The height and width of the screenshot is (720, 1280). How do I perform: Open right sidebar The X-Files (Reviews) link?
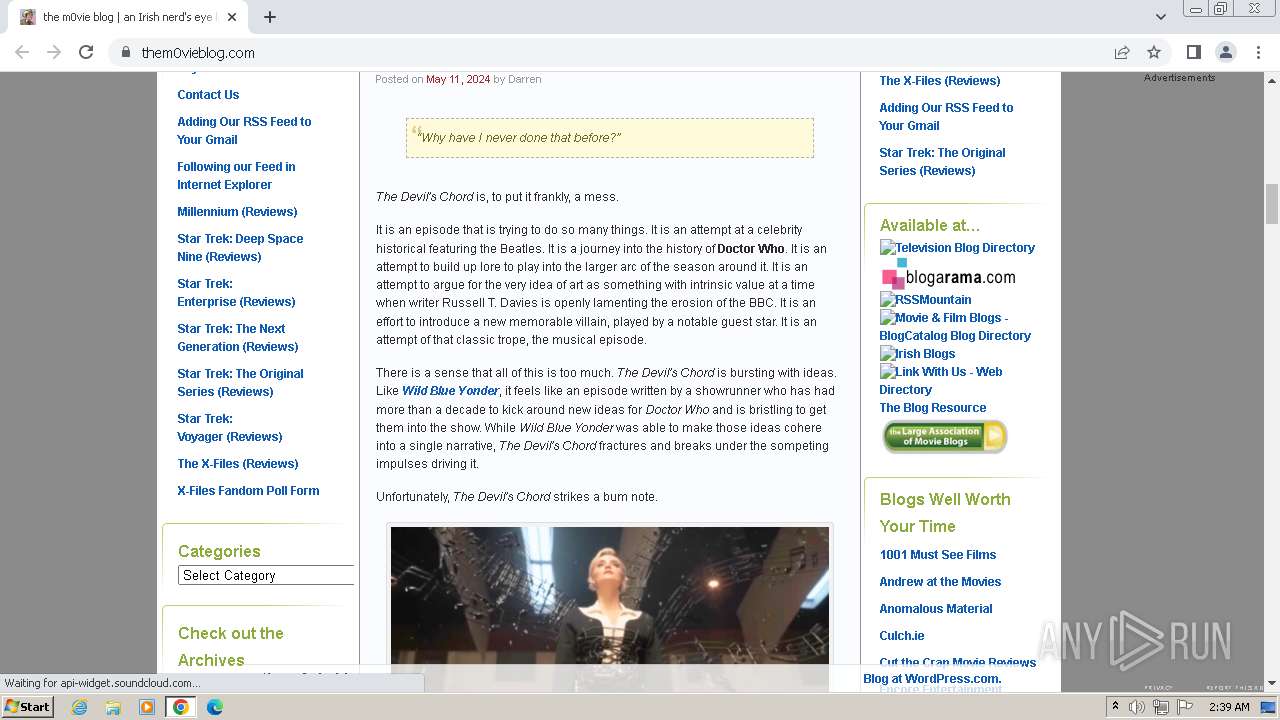coord(940,81)
